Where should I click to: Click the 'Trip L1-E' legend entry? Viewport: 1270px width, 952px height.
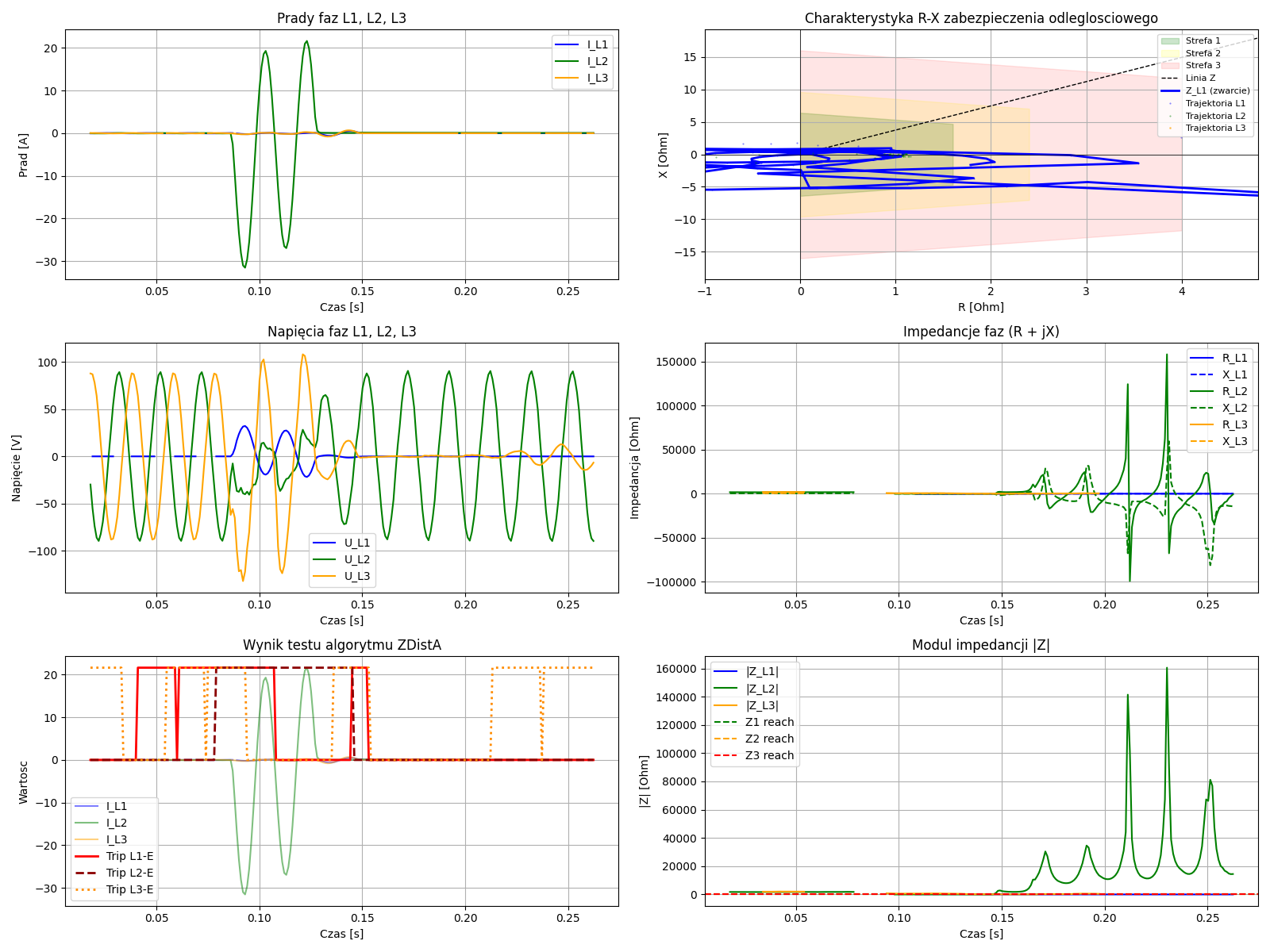(x=129, y=856)
